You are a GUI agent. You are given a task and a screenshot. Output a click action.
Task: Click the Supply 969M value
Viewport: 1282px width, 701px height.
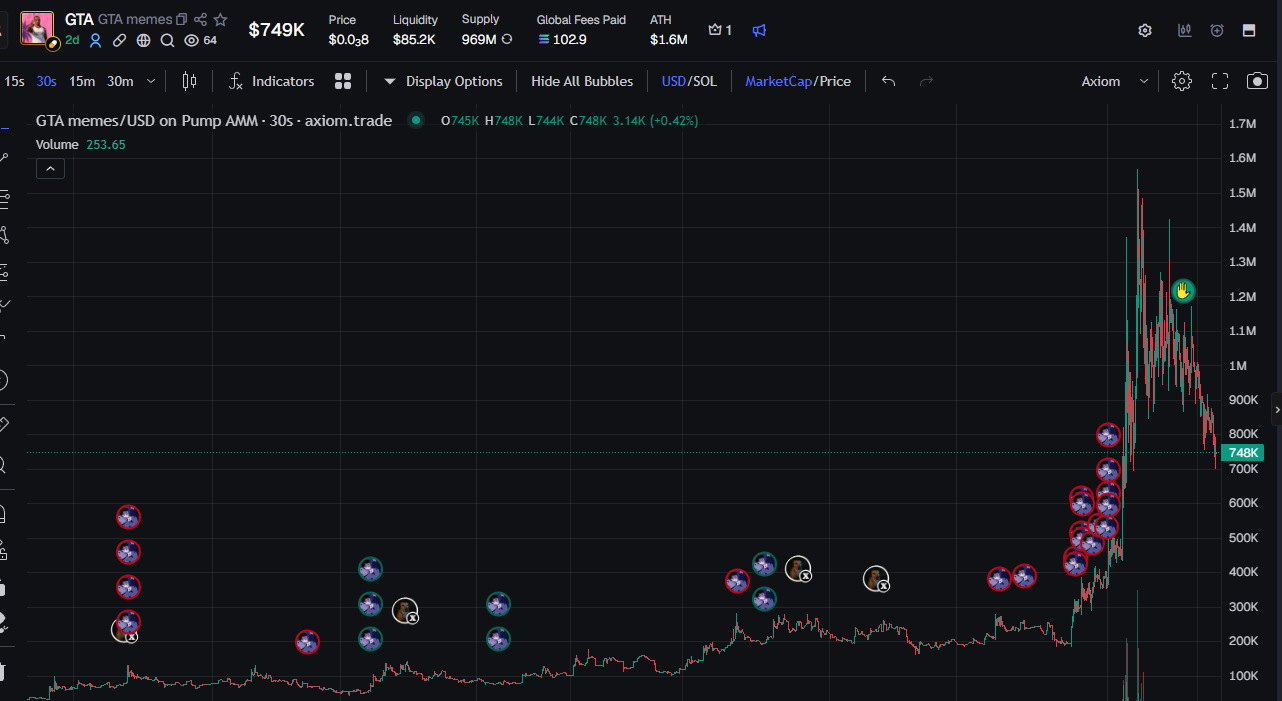coord(479,40)
